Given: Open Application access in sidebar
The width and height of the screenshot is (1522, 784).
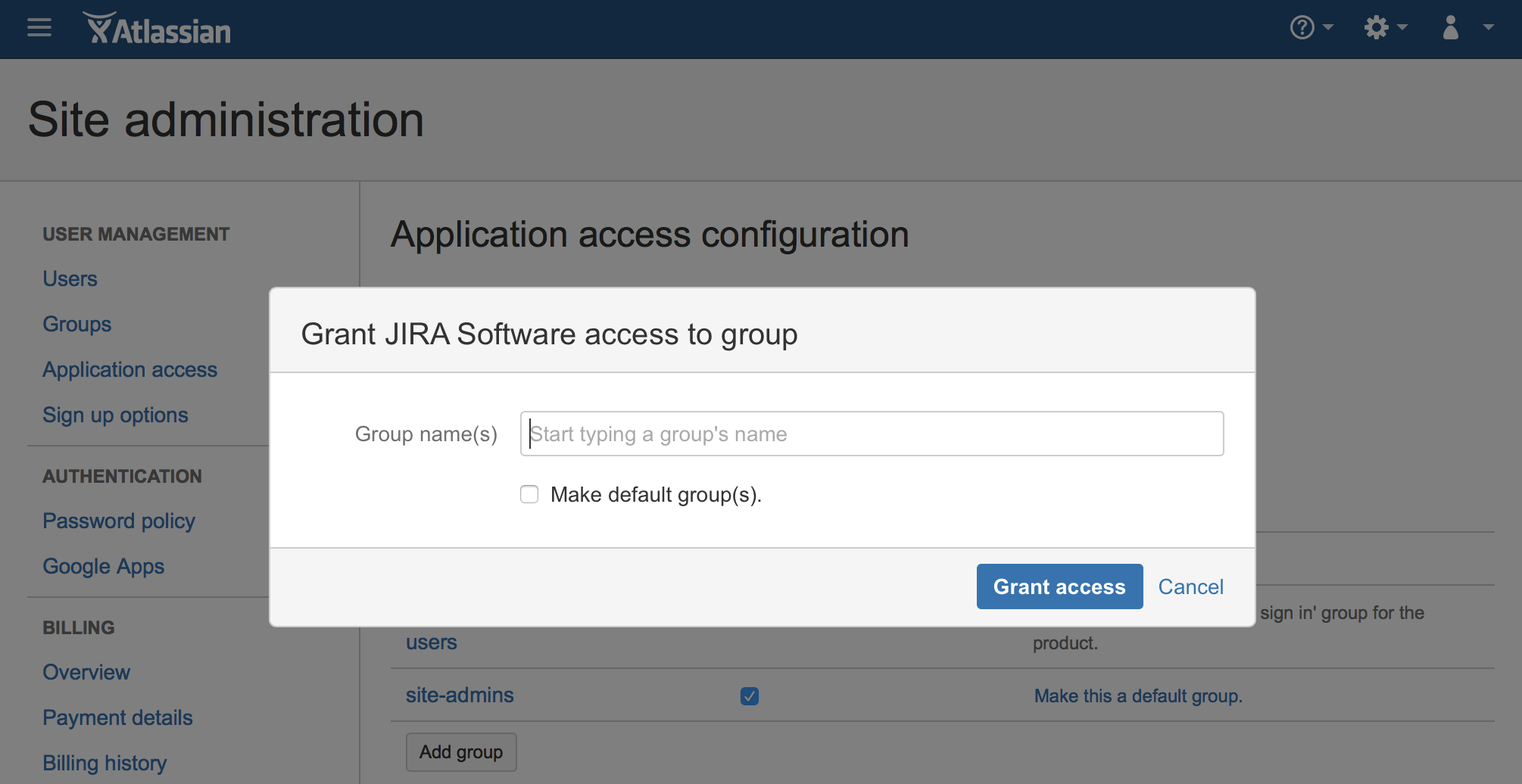Looking at the screenshot, I should click(129, 370).
